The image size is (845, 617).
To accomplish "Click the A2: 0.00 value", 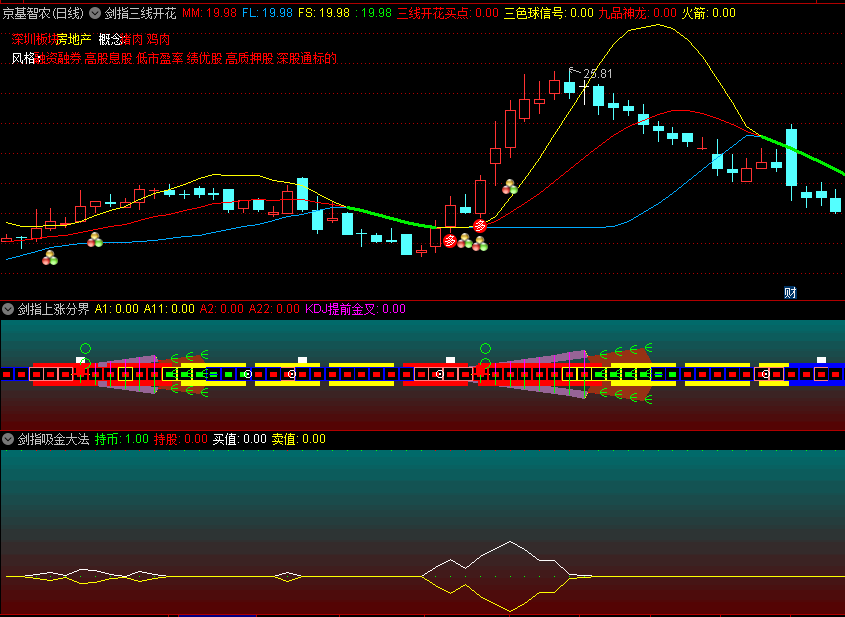I will pos(221,309).
